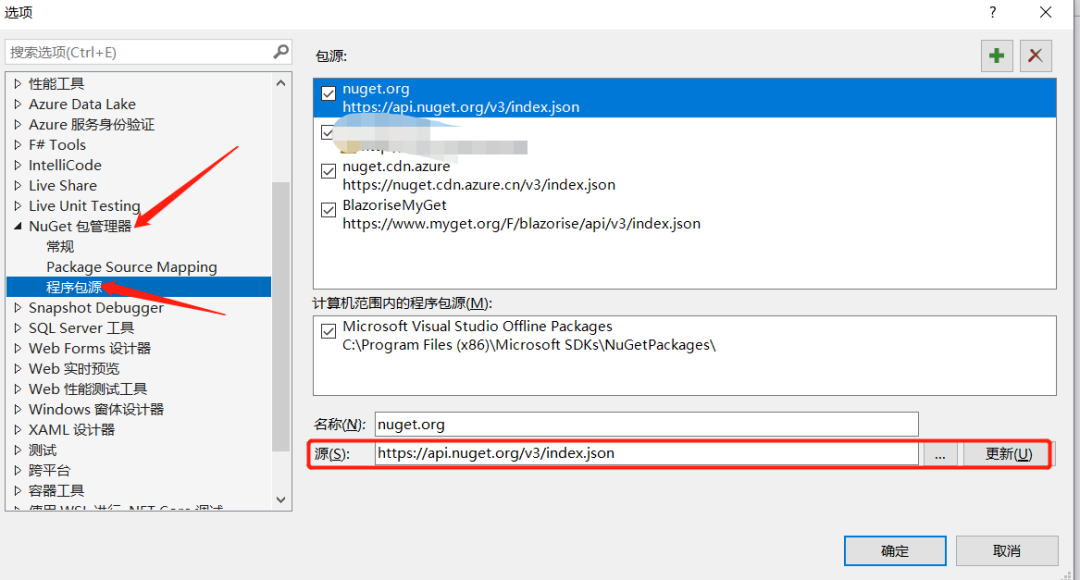Click the red X remove source icon
Screen dimensions: 1080x580
(1035, 56)
